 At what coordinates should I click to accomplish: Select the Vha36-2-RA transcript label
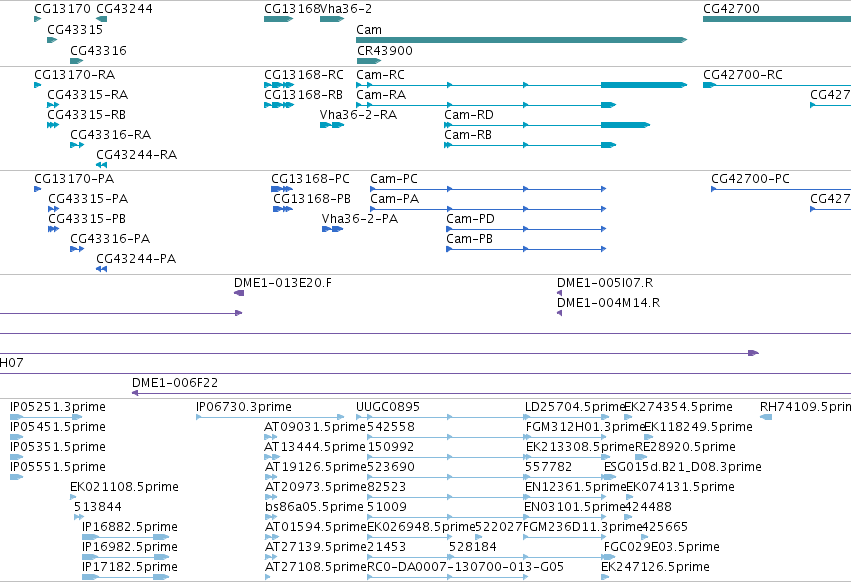358,115
